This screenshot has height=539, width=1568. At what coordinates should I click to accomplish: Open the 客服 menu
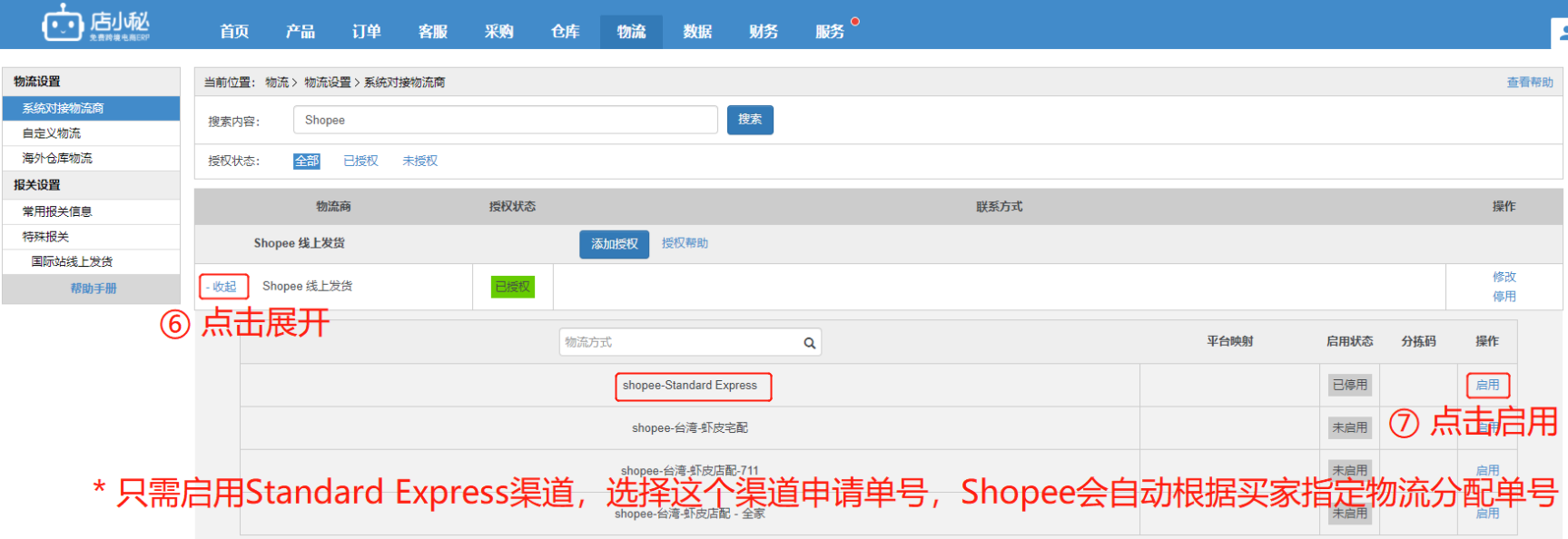point(433,32)
